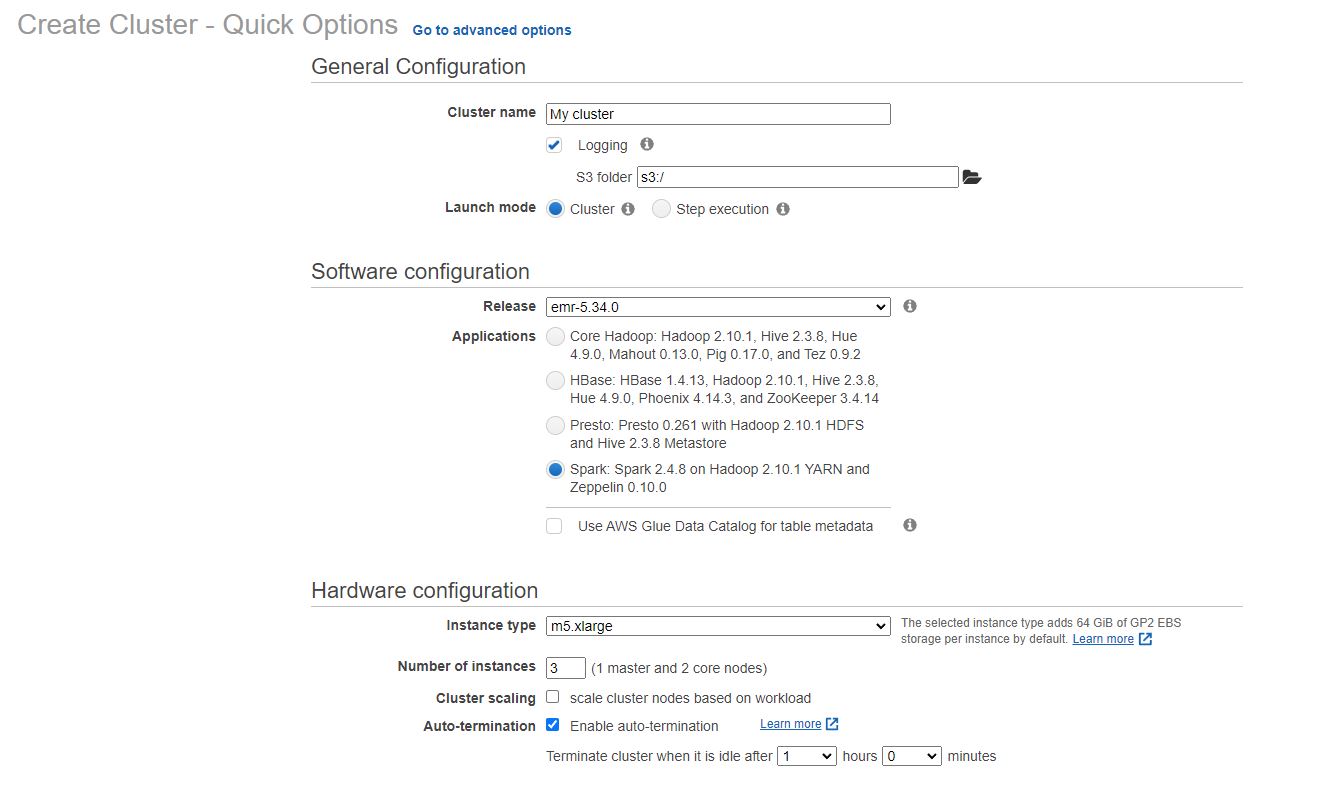Click external link icon by EBS storage note
This screenshot has height=808, width=1320.
pyautogui.click(x=1146, y=639)
